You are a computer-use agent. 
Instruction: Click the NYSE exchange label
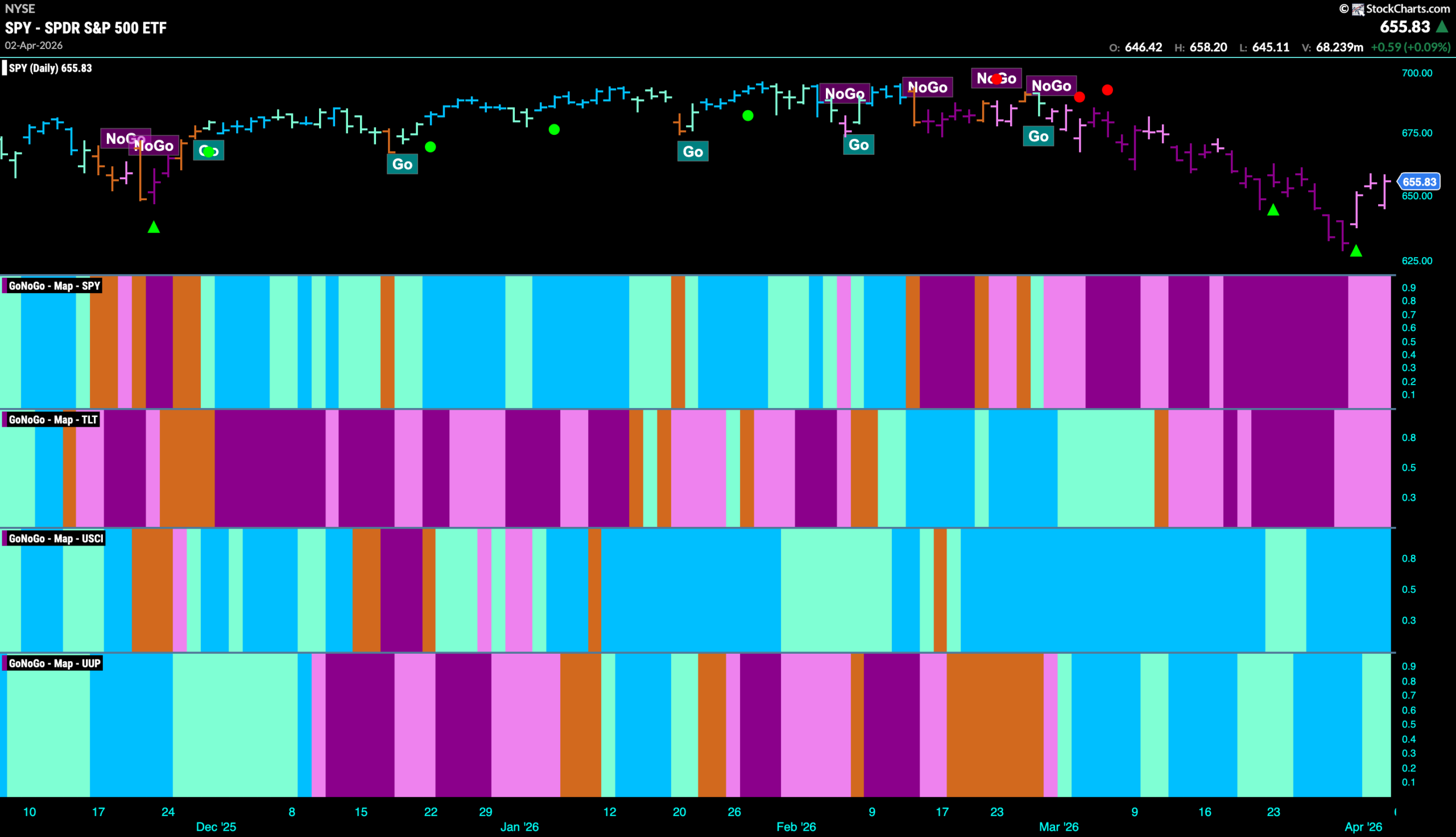coord(20,9)
